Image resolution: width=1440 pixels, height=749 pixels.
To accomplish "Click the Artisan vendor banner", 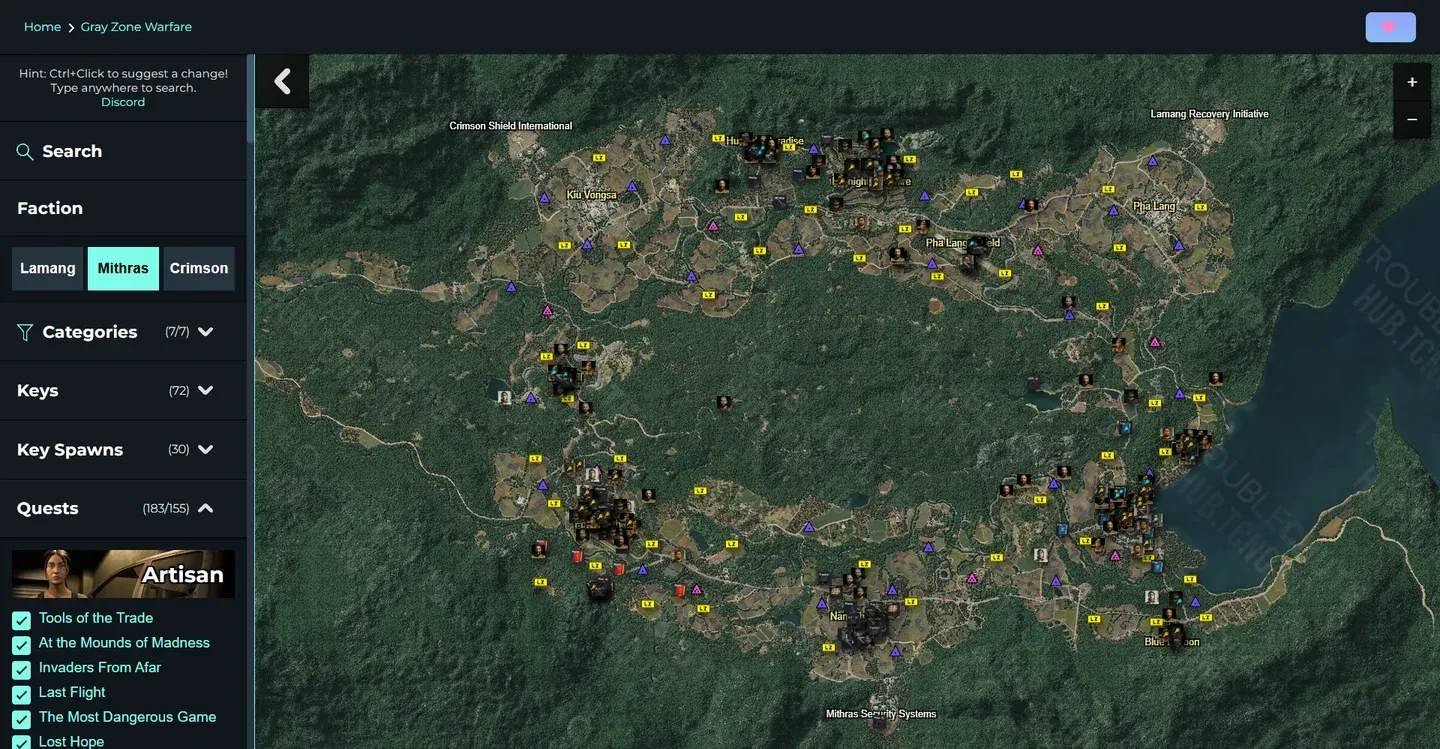I will [x=123, y=574].
